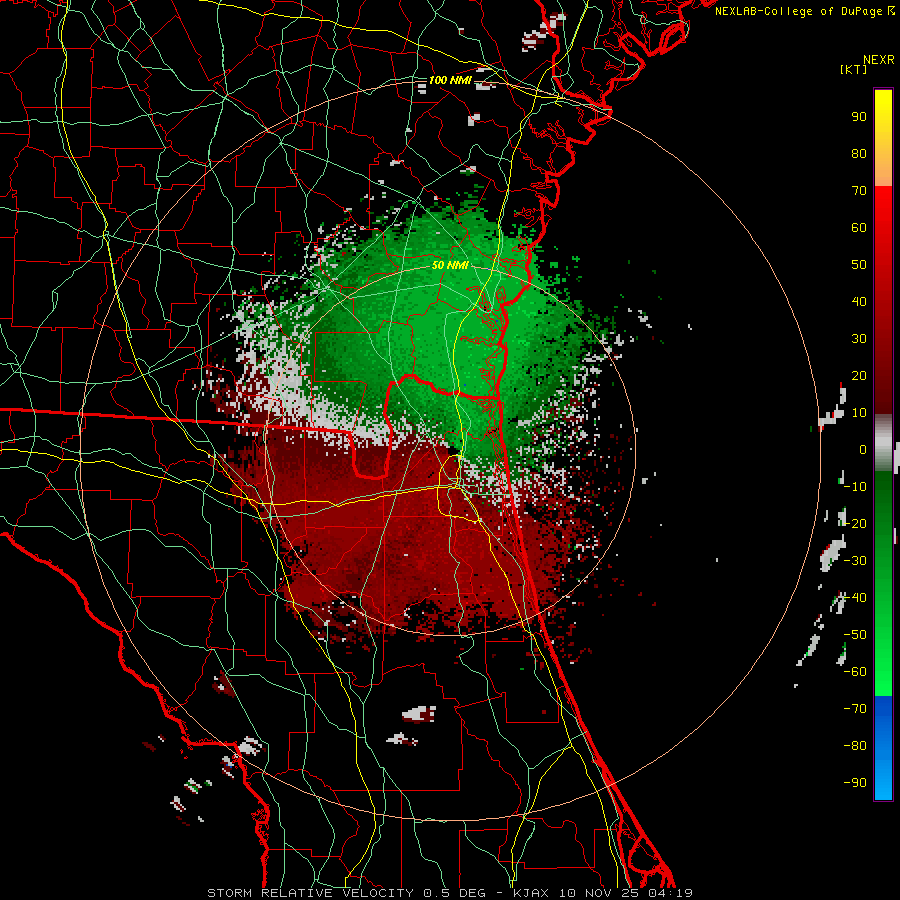
Task: Click the -80 value on velocity scale
Action: (x=855, y=746)
